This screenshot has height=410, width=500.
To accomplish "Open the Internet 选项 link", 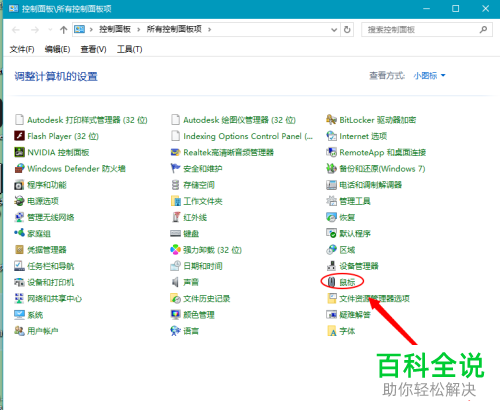I will (363, 136).
